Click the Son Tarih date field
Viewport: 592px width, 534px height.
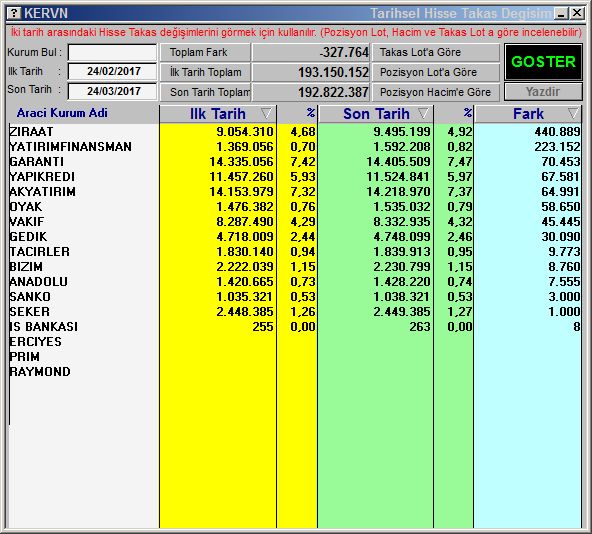112,91
